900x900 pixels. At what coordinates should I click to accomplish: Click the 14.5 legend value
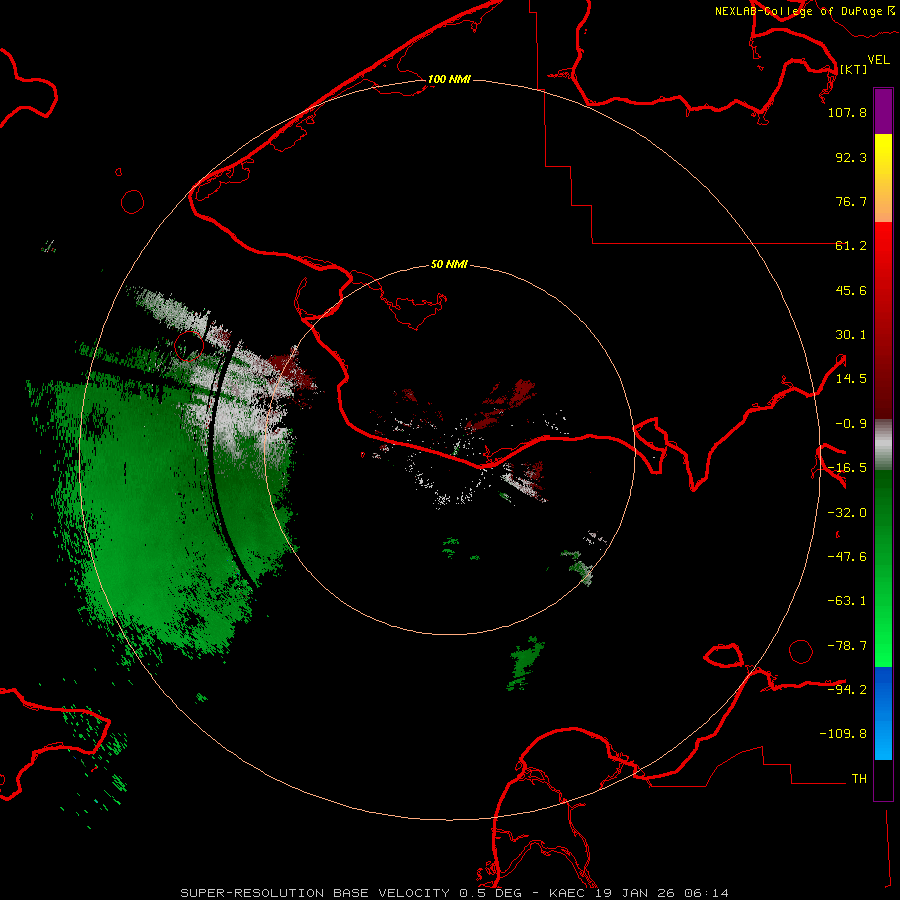pyautogui.click(x=851, y=379)
